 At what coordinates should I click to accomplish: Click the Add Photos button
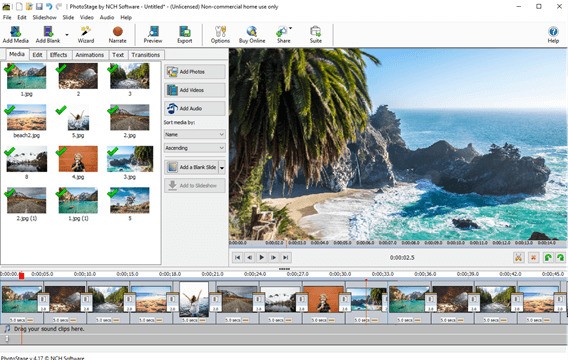[195, 72]
